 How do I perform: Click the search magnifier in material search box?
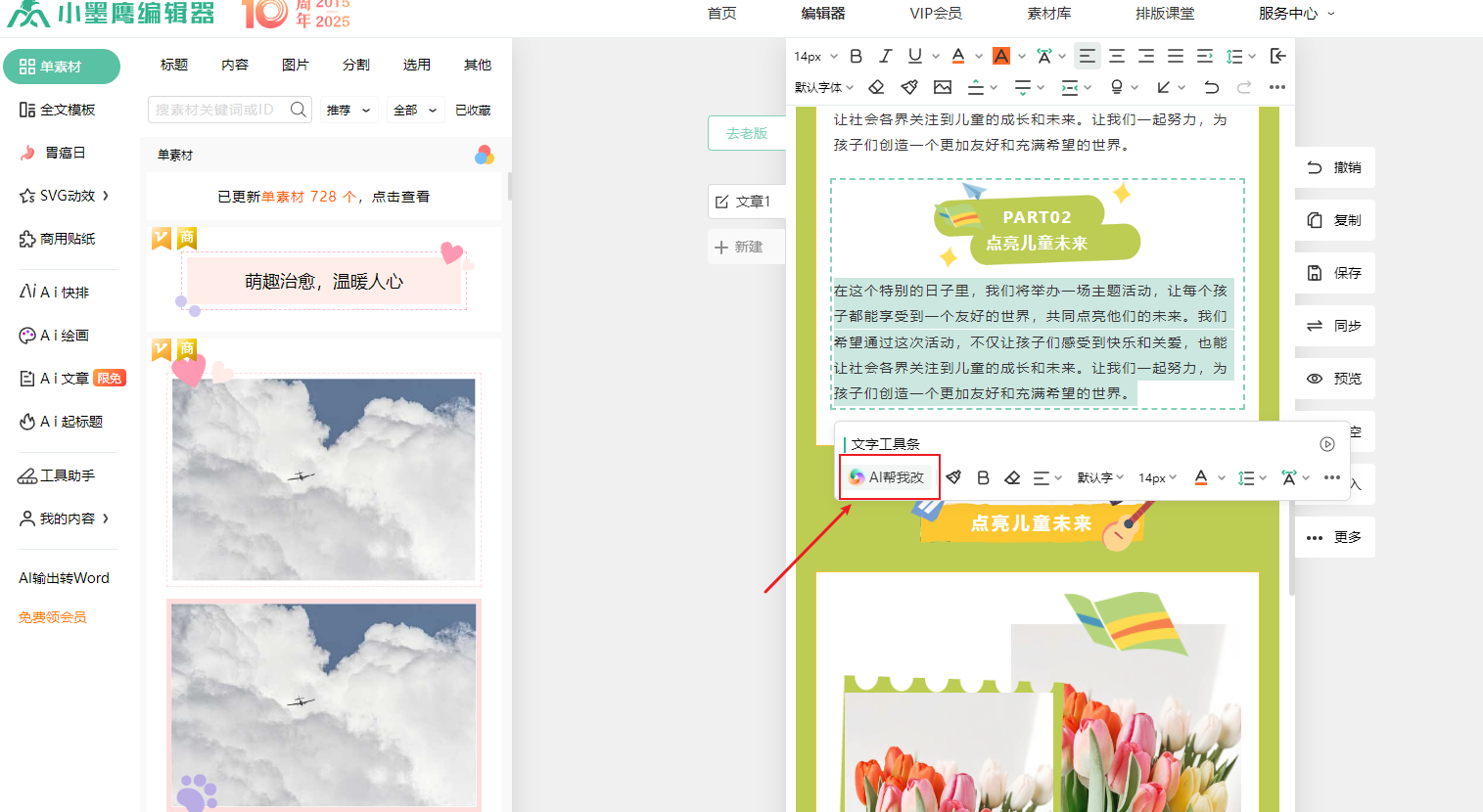pyautogui.click(x=299, y=110)
